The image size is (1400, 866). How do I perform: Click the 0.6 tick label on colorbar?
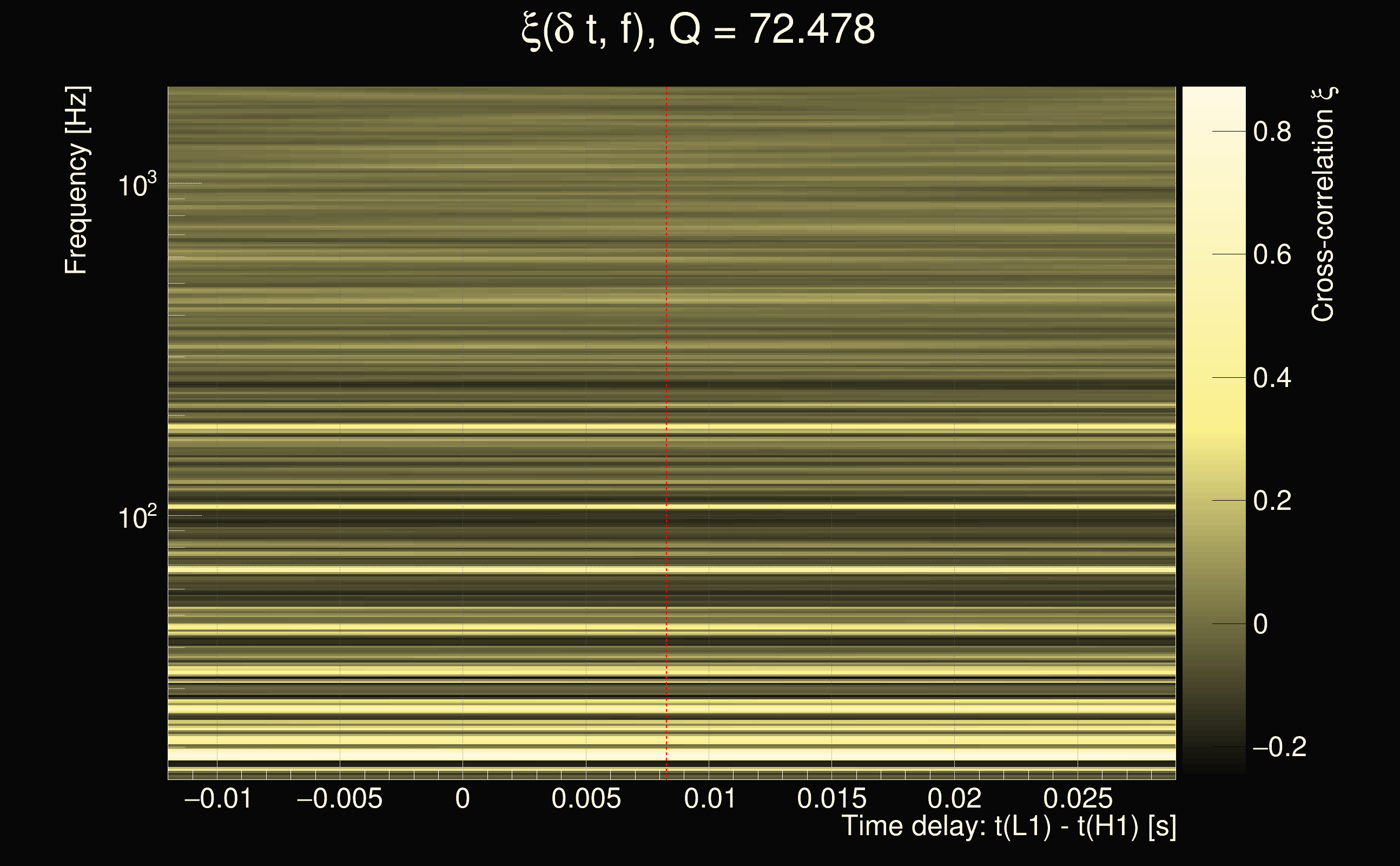[1272, 254]
